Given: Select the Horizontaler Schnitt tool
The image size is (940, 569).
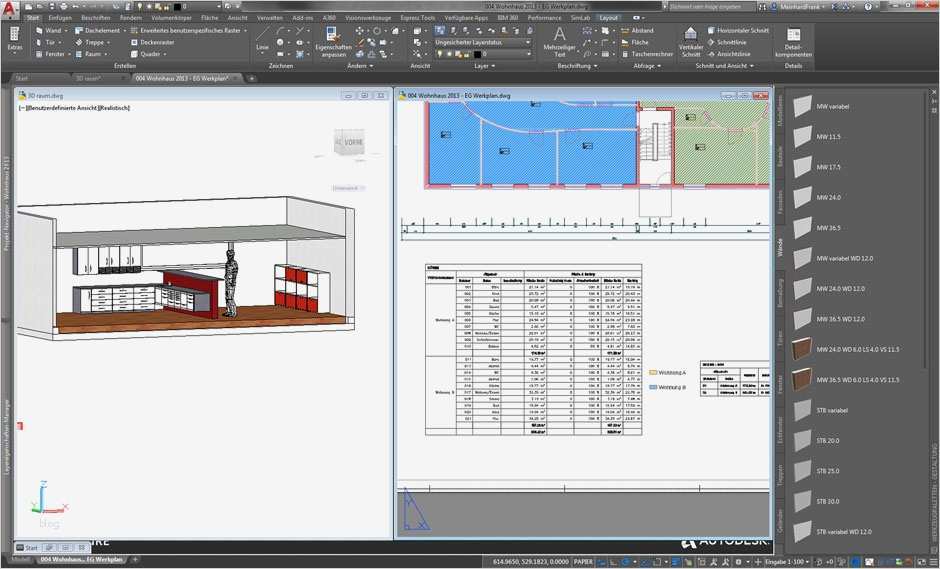Looking at the screenshot, I should pos(738,30).
